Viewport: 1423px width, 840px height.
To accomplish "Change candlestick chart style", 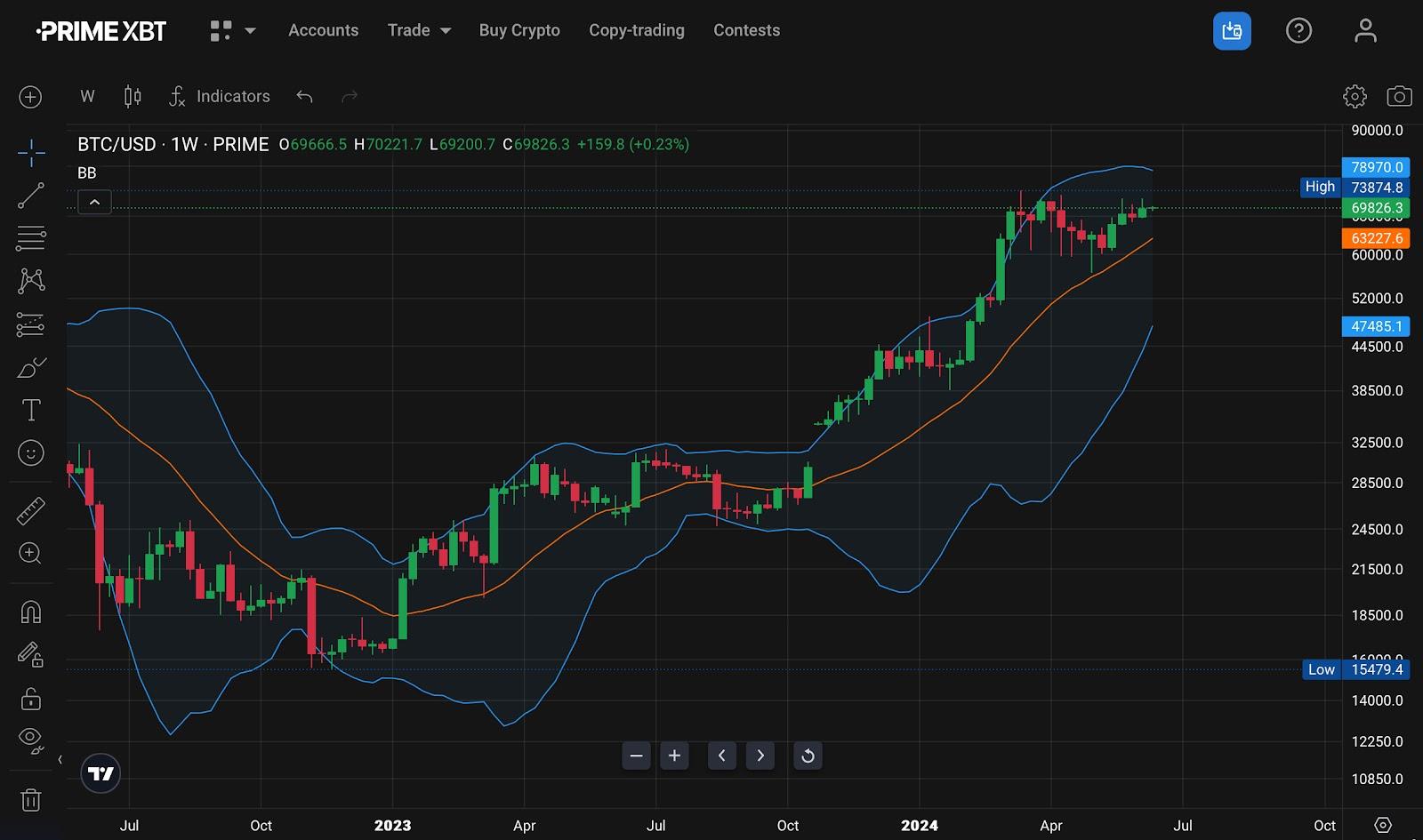I will (133, 96).
